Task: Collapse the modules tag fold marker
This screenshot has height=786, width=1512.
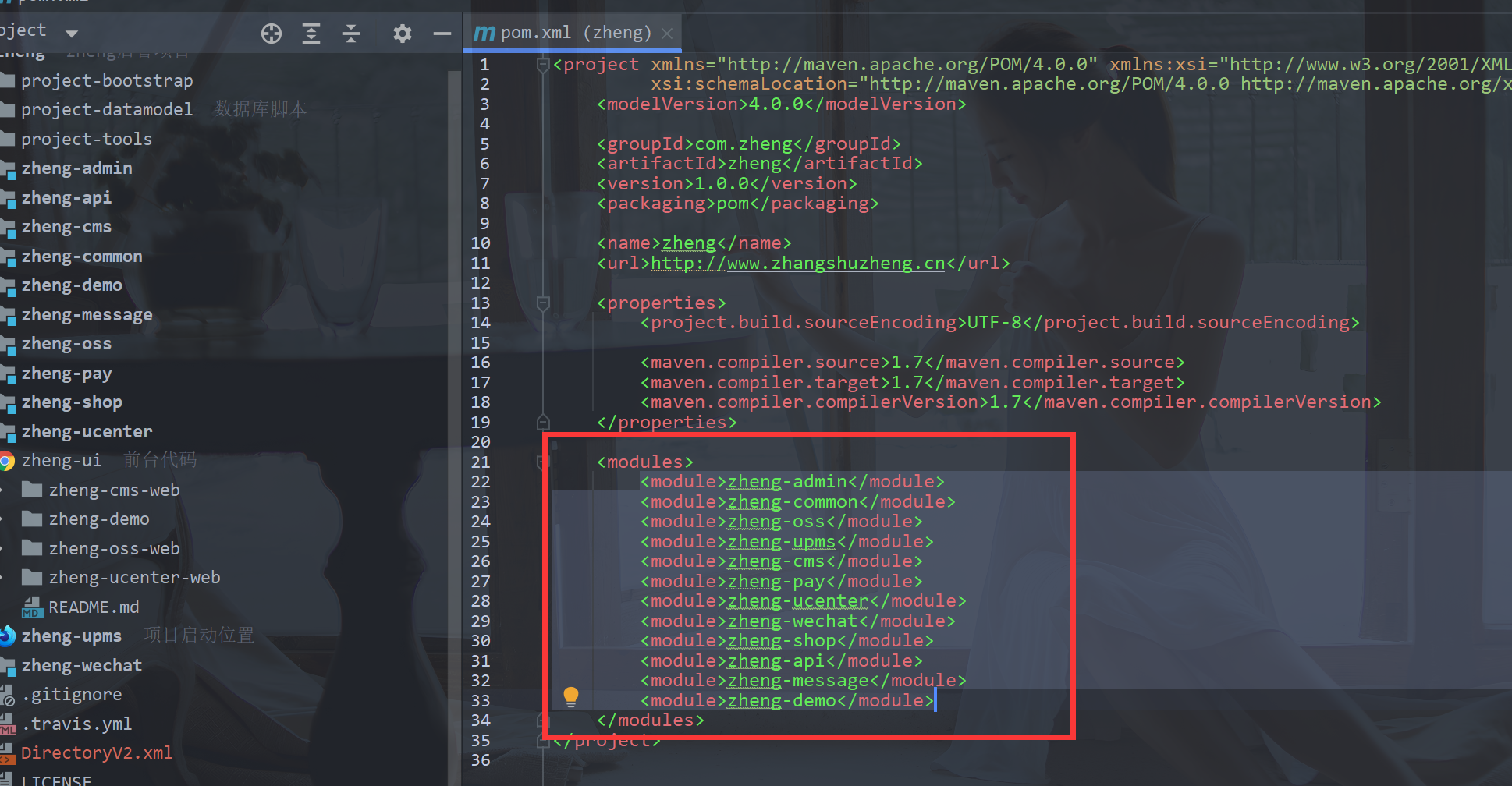Action: (543, 462)
